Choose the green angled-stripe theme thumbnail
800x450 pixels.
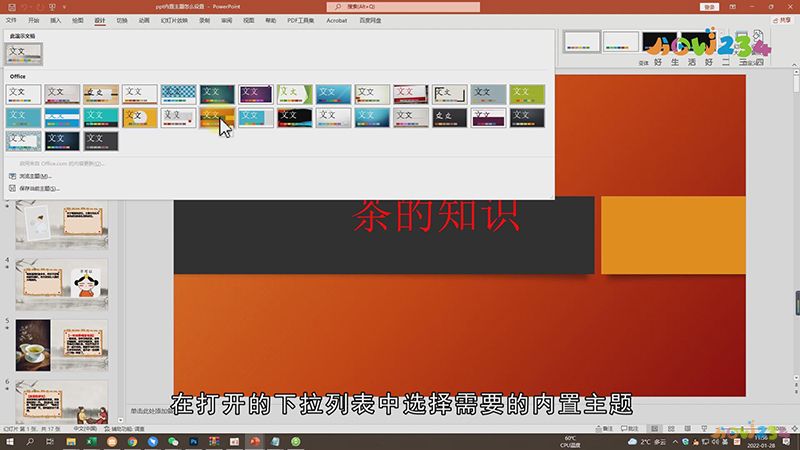coord(295,94)
